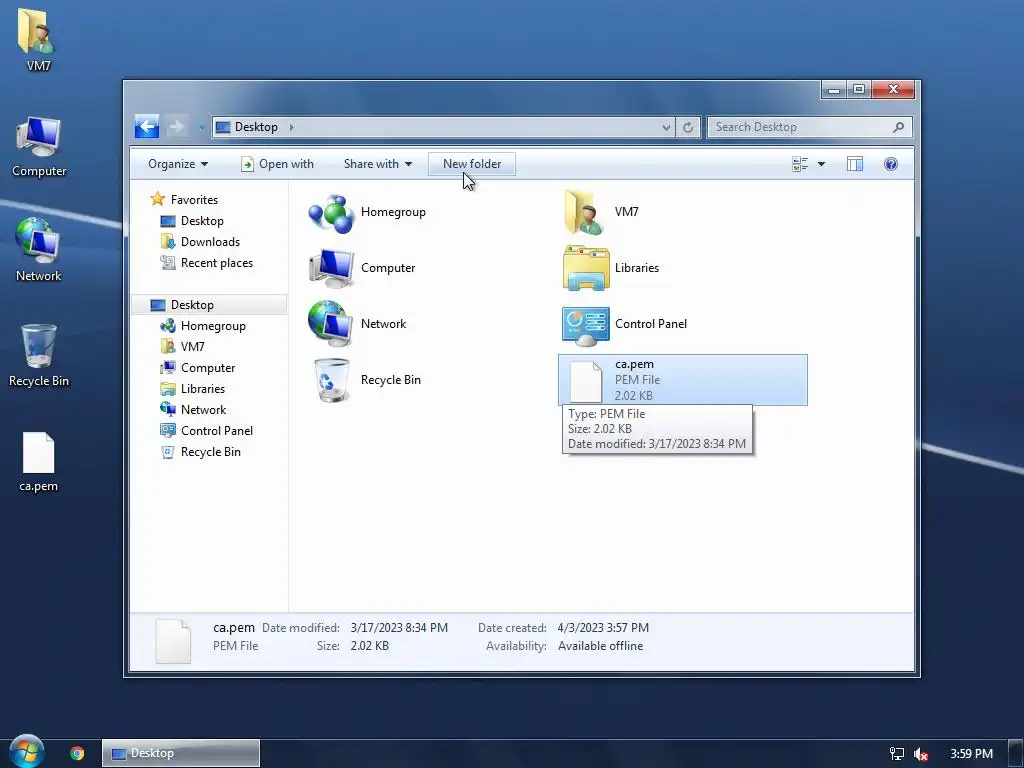Select Network icon on the desktop
1024x768 pixels.
[x=39, y=250]
